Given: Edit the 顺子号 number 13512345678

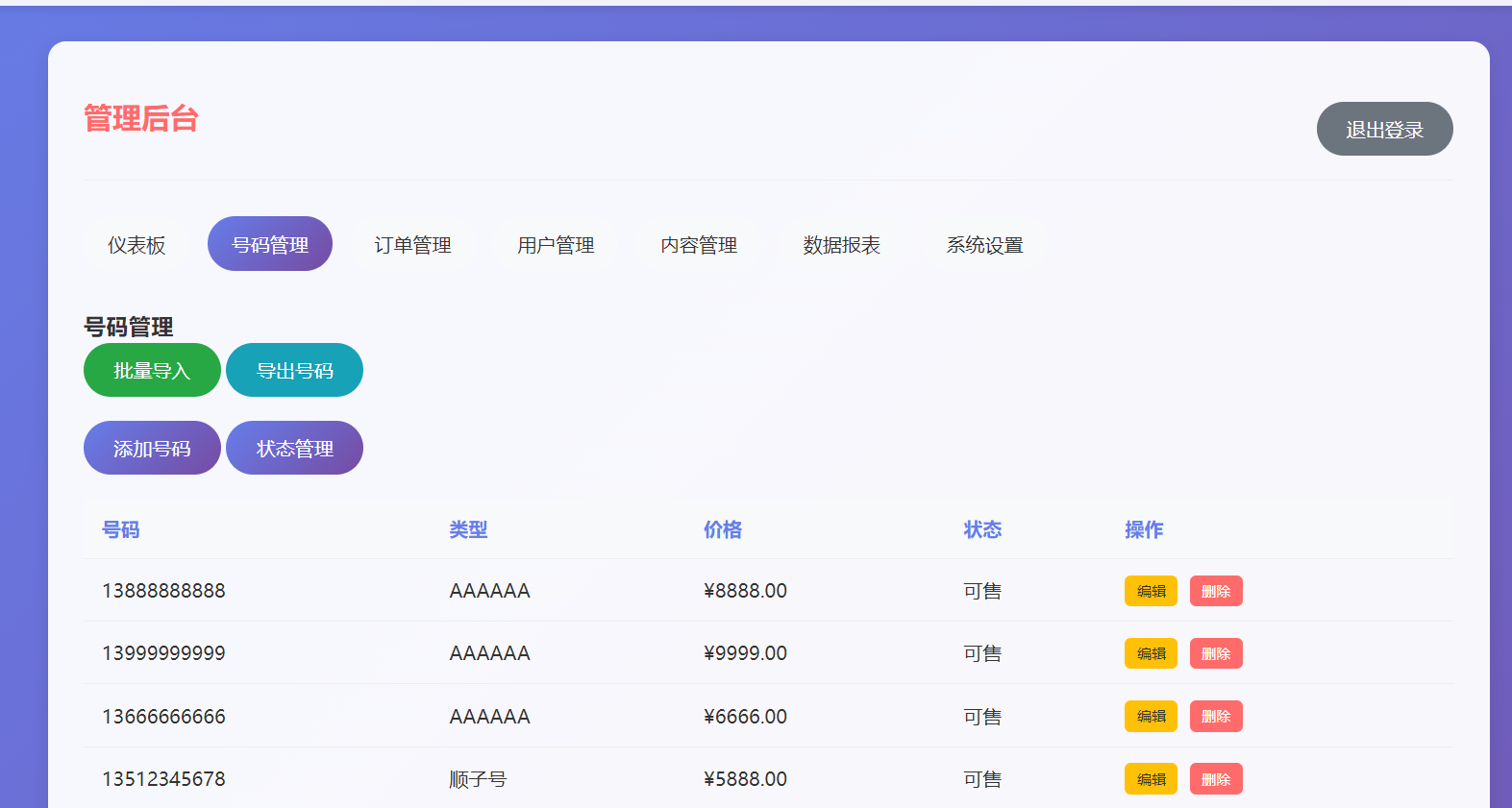Looking at the screenshot, I should tap(1151, 778).
